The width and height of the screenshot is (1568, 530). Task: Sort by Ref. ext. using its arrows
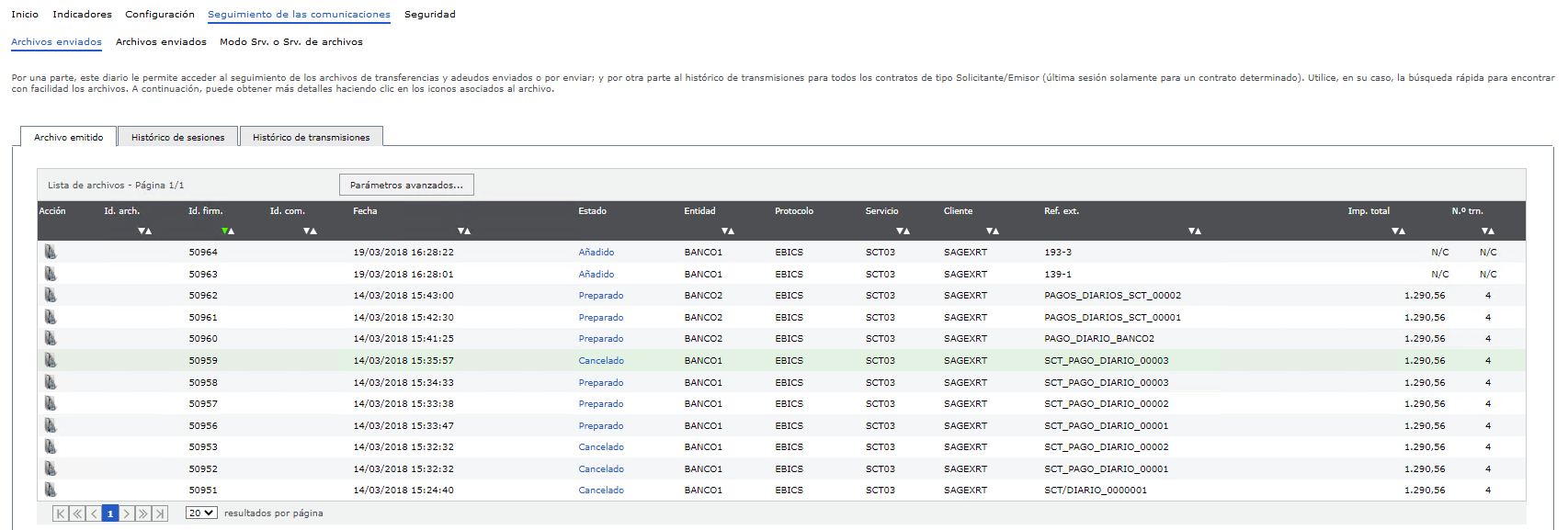[1194, 231]
